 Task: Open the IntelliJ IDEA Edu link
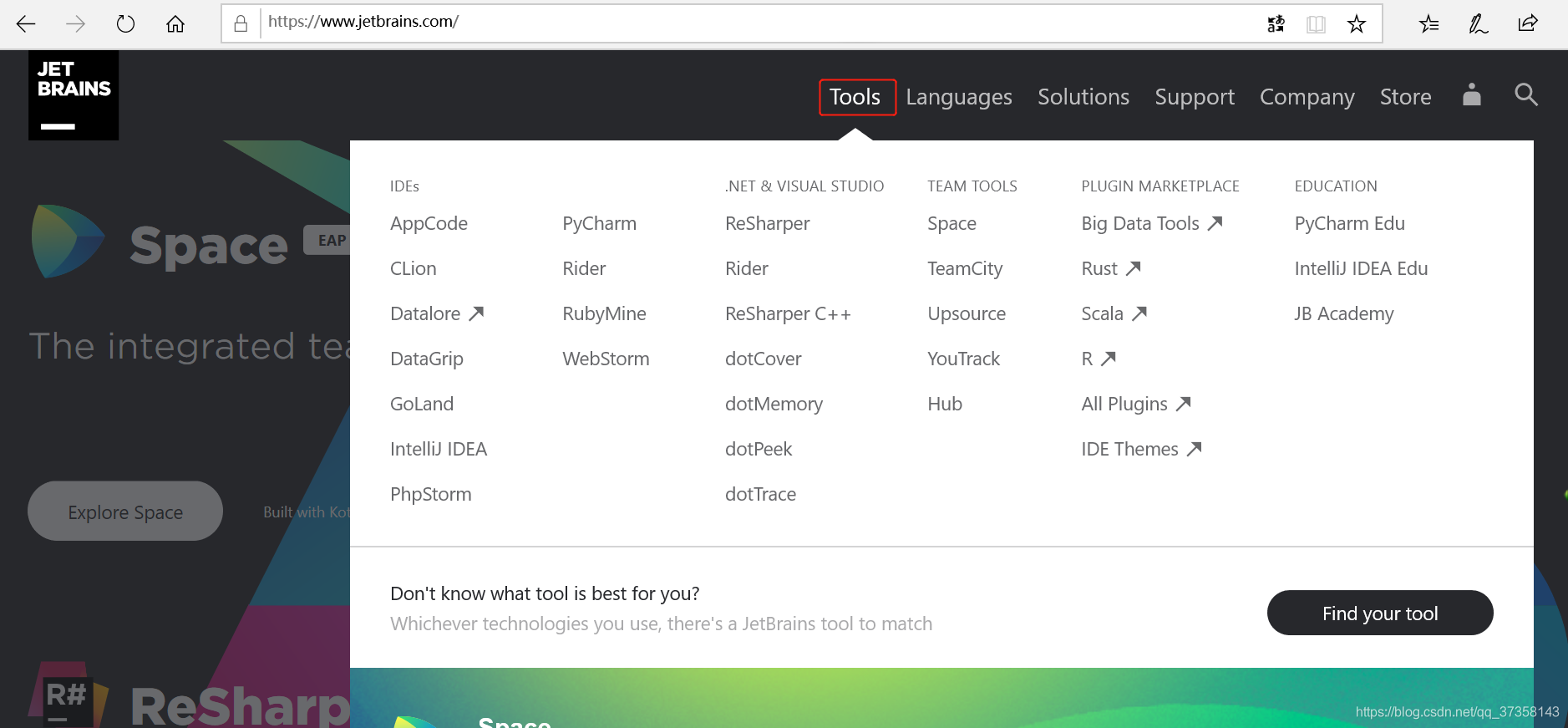(1361, 268)
